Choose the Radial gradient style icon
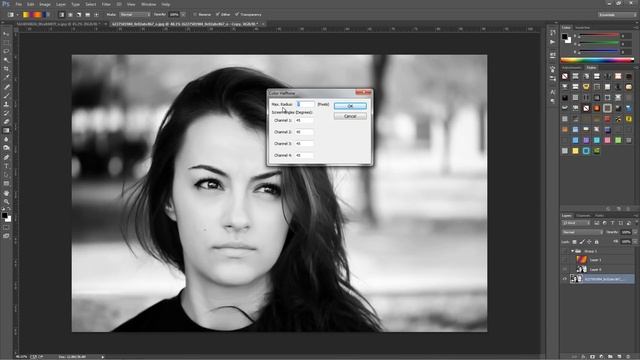 pyautogui.click(x=70, y=15)
